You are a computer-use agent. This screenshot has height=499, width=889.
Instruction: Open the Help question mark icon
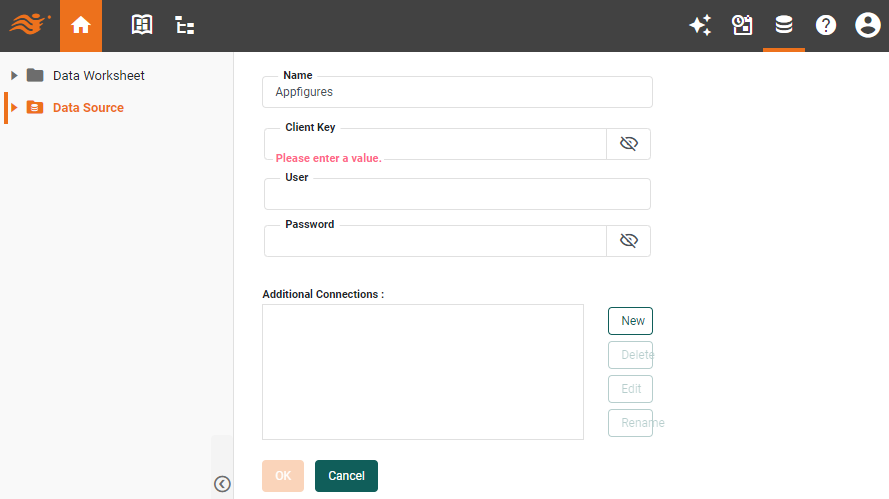point(825,26)
